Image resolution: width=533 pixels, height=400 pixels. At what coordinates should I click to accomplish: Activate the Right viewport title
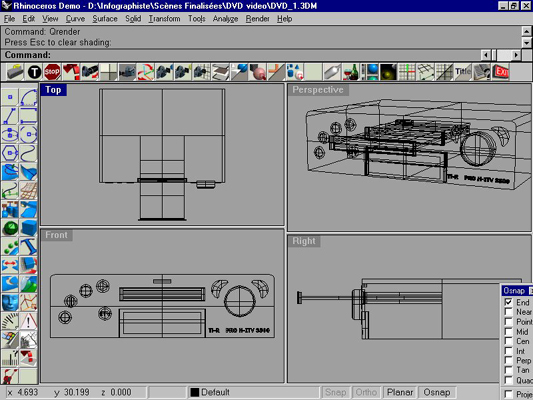pos(304,241)
